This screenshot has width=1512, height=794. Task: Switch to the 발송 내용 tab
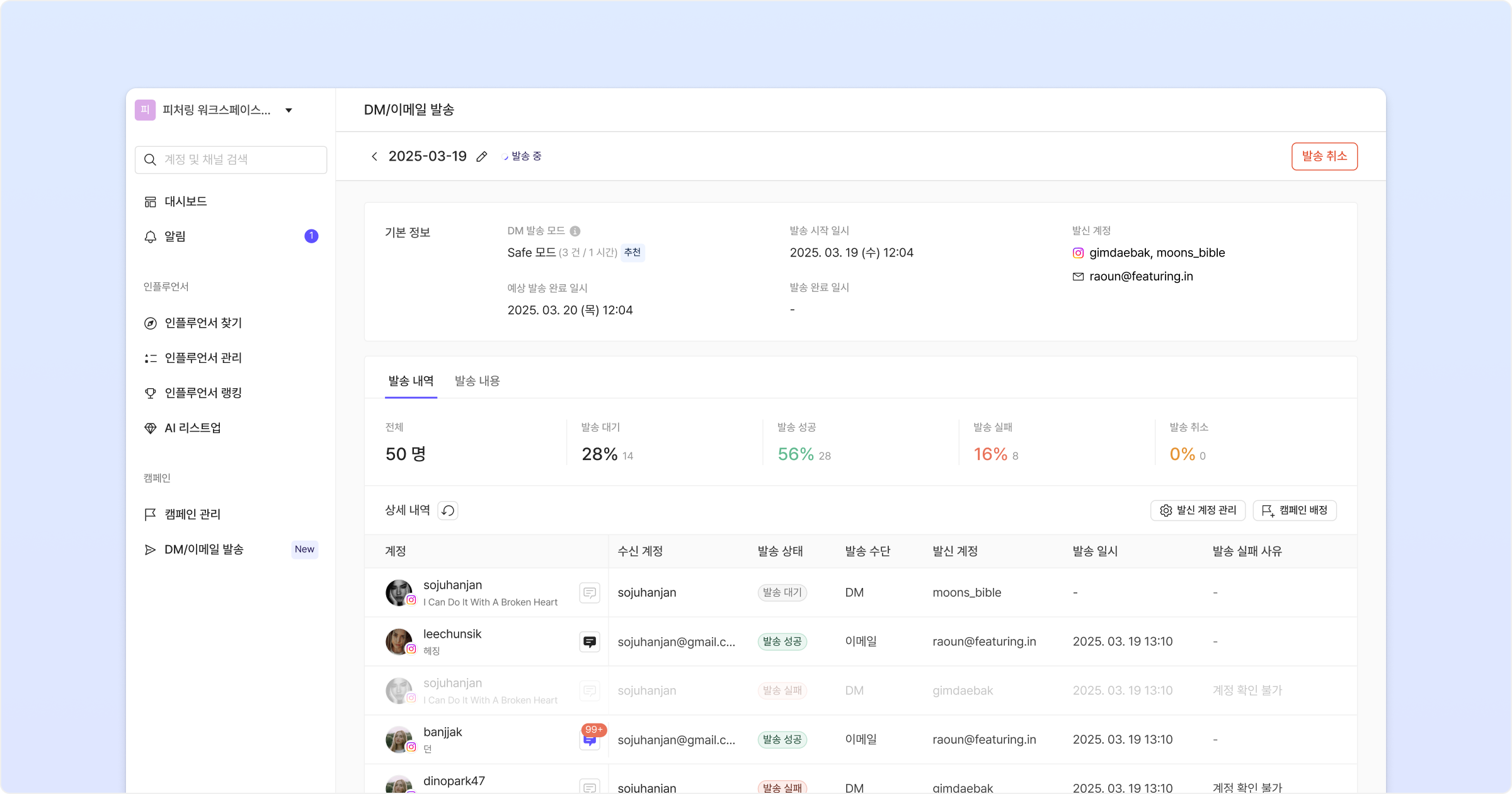pyautogui.click(x=477, y=381)
